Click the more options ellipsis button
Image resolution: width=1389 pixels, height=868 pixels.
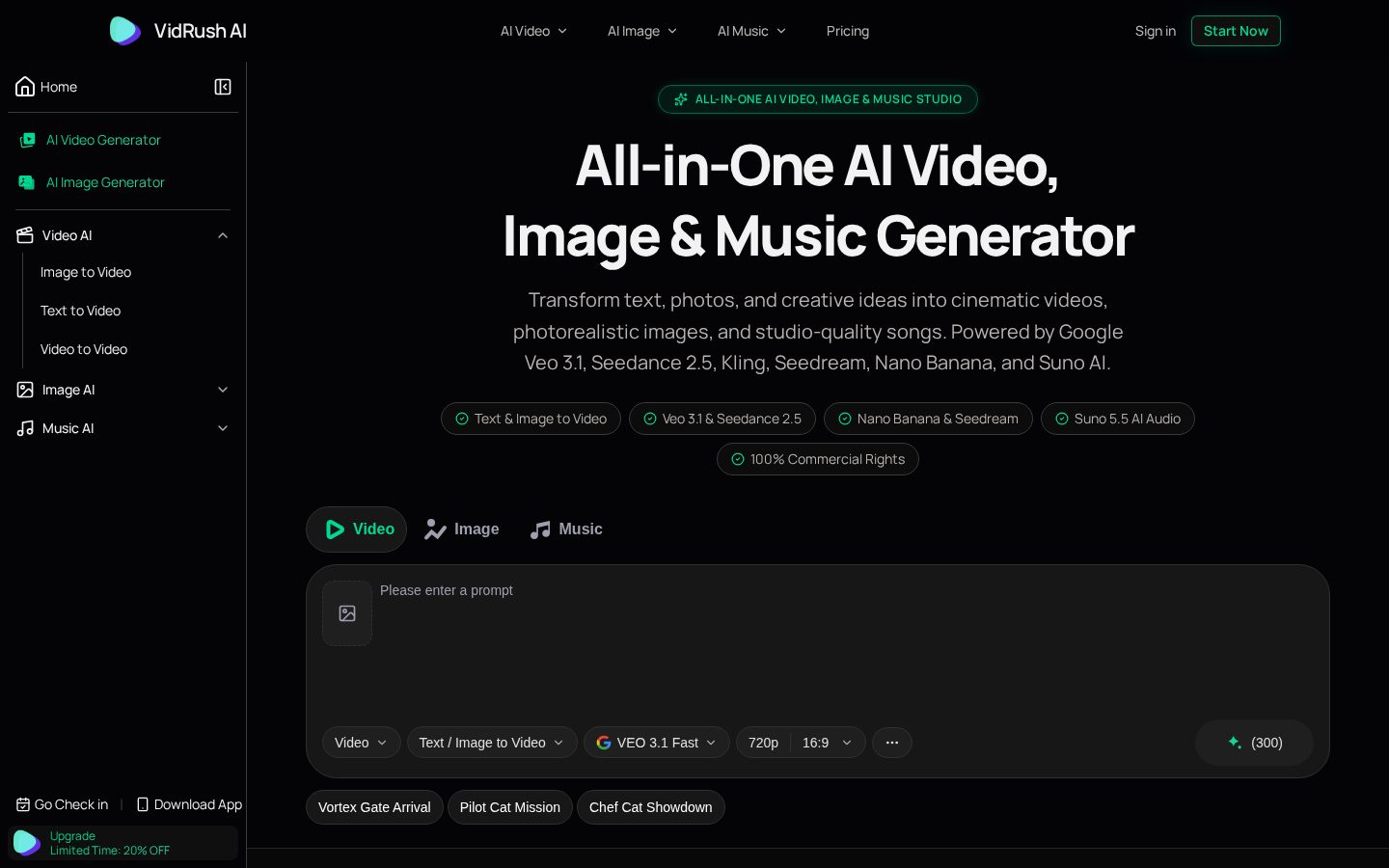(892, 743)
